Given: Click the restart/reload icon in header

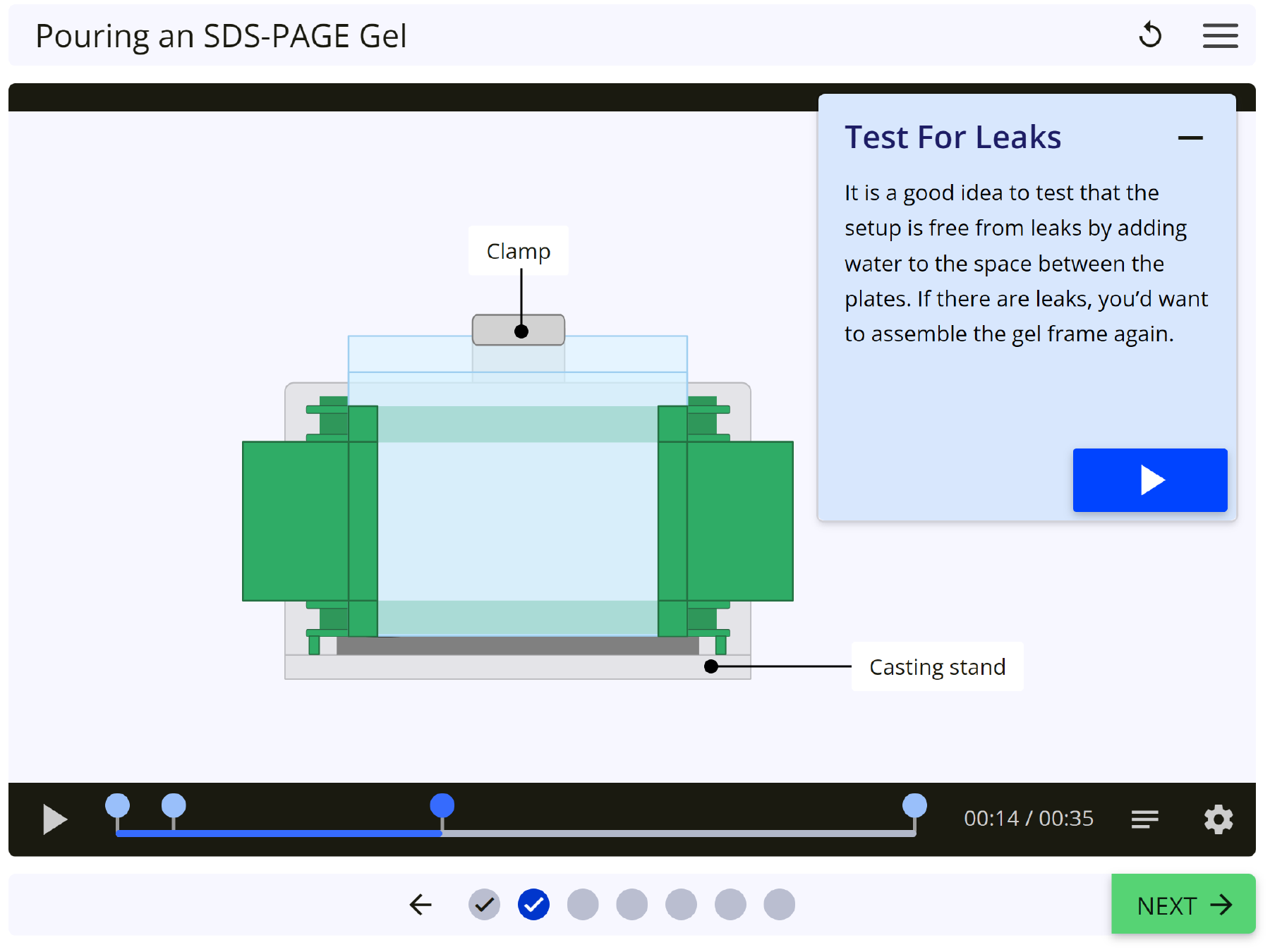Looking at the screenshot, I should pos(1150,35).
